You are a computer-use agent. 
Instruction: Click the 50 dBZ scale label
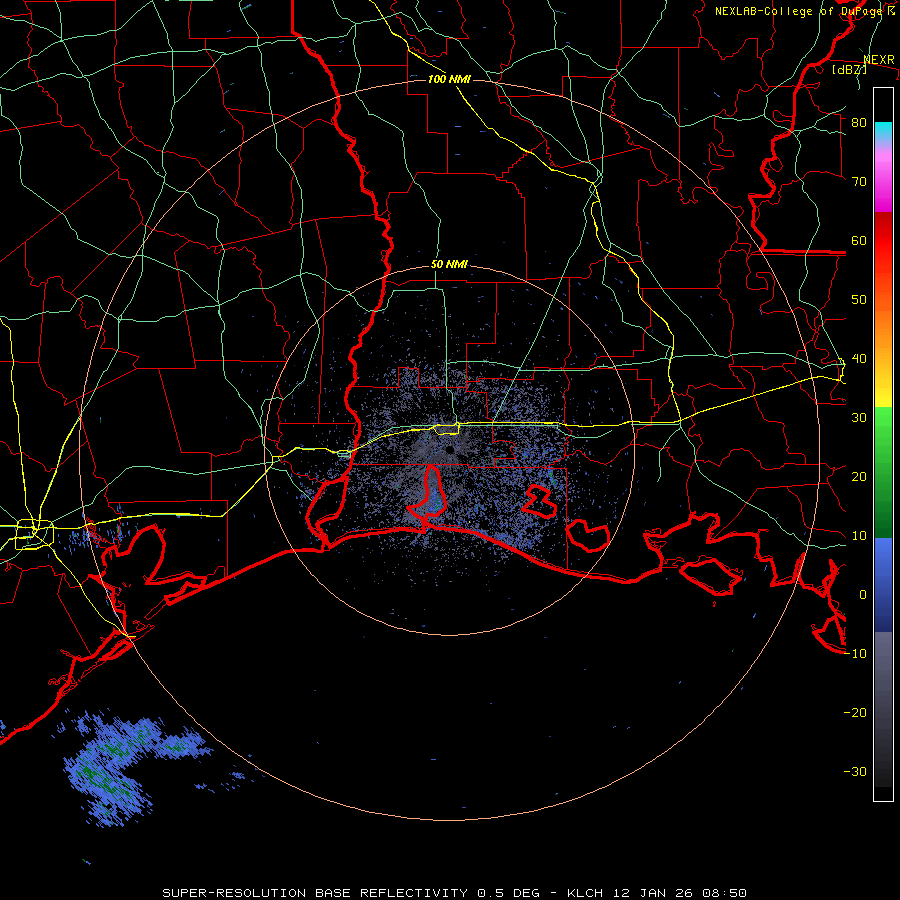(x=859, y=300)
